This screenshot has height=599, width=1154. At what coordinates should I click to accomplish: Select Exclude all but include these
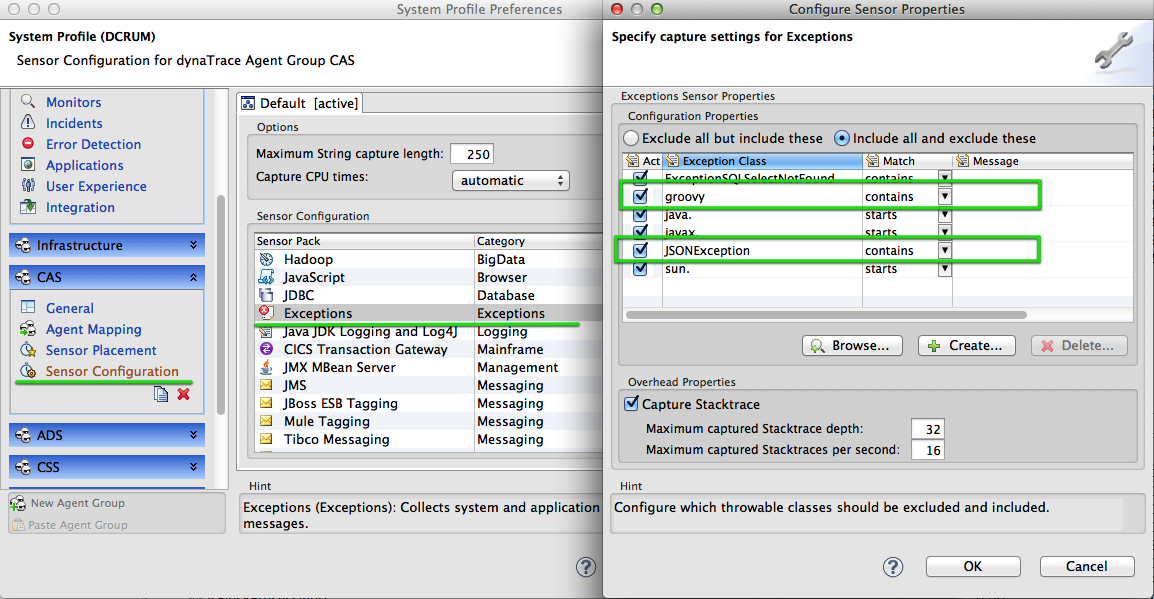click(631, 138)
